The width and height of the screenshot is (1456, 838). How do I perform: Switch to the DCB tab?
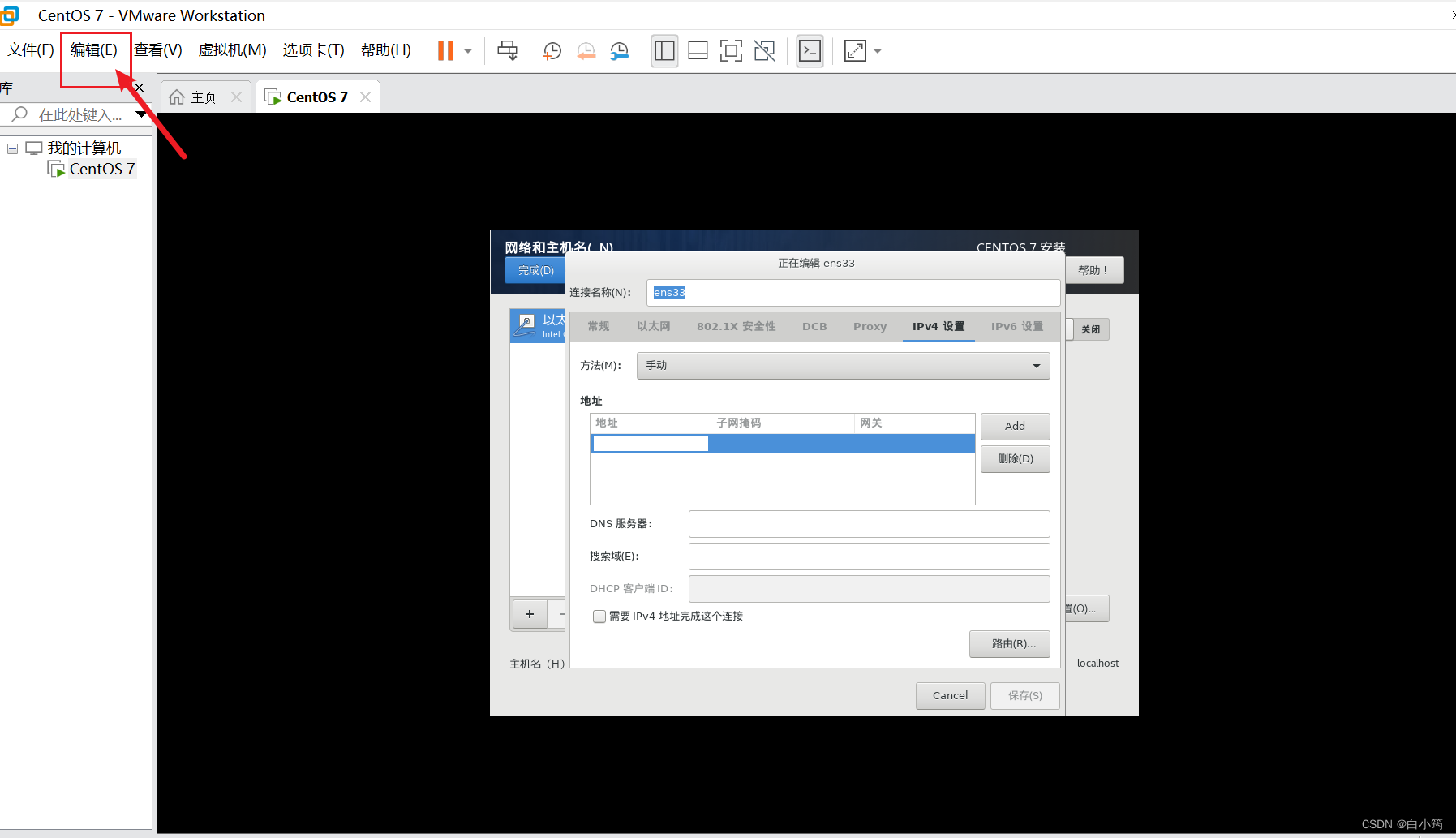[x=814, y=327]
